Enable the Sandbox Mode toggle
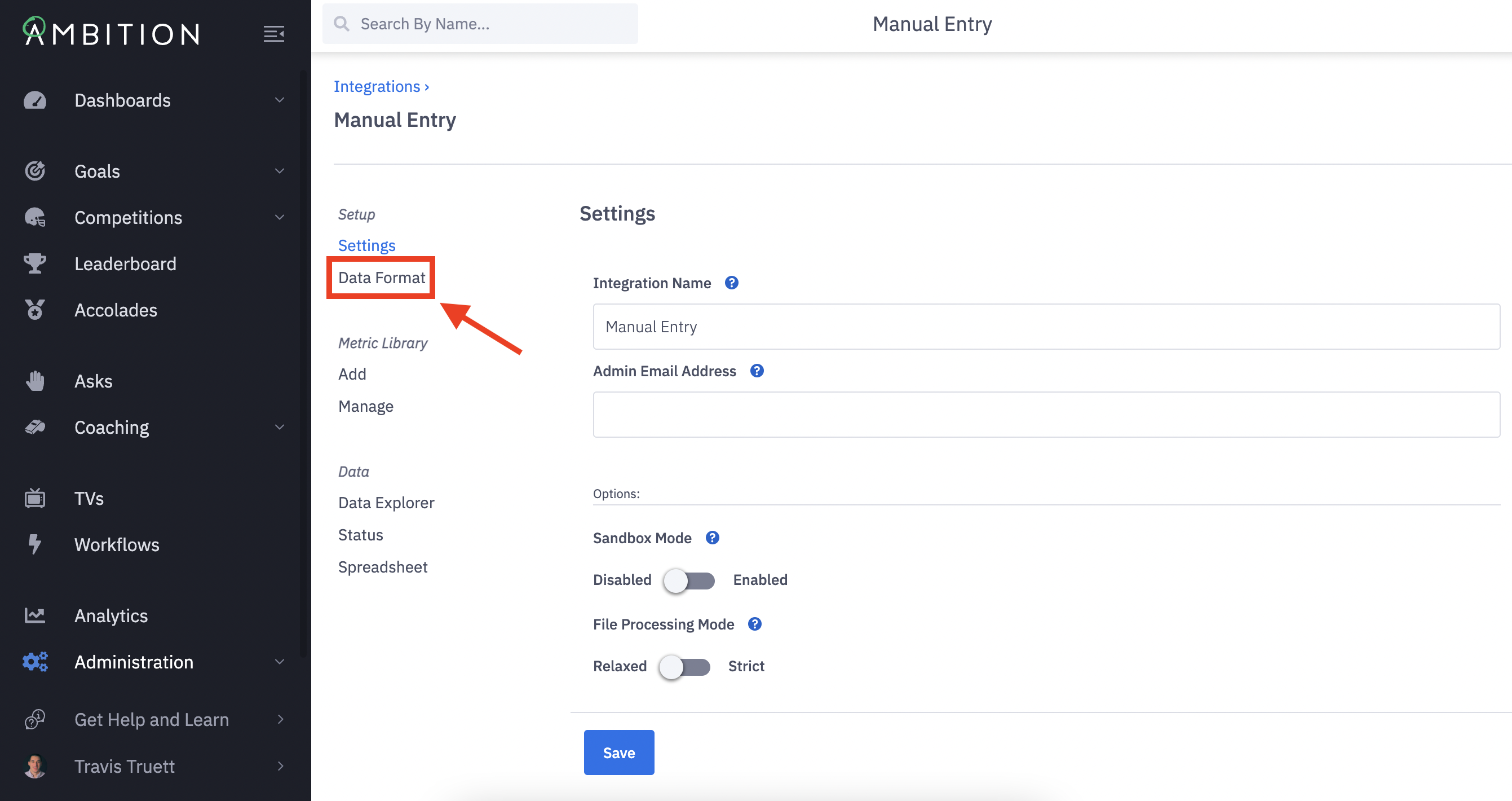Viewport: 1512px width, 801px height. [689, 580]
